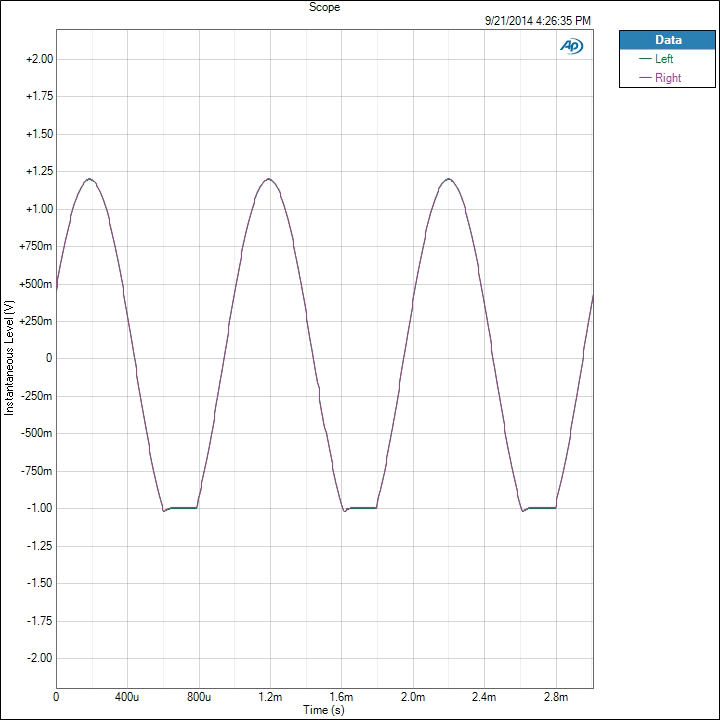
Task: Click the +500m Y-axis tick label
Action: tap(36, 284)
